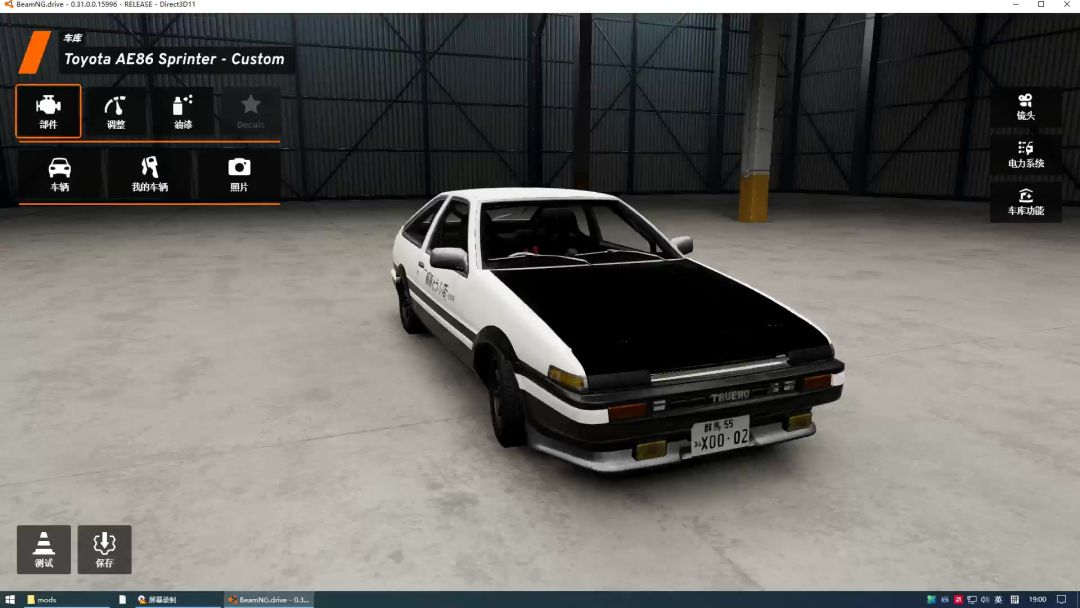Toggle the system volume speaker icon
The image size is (1080, 608).
point(985,600)
